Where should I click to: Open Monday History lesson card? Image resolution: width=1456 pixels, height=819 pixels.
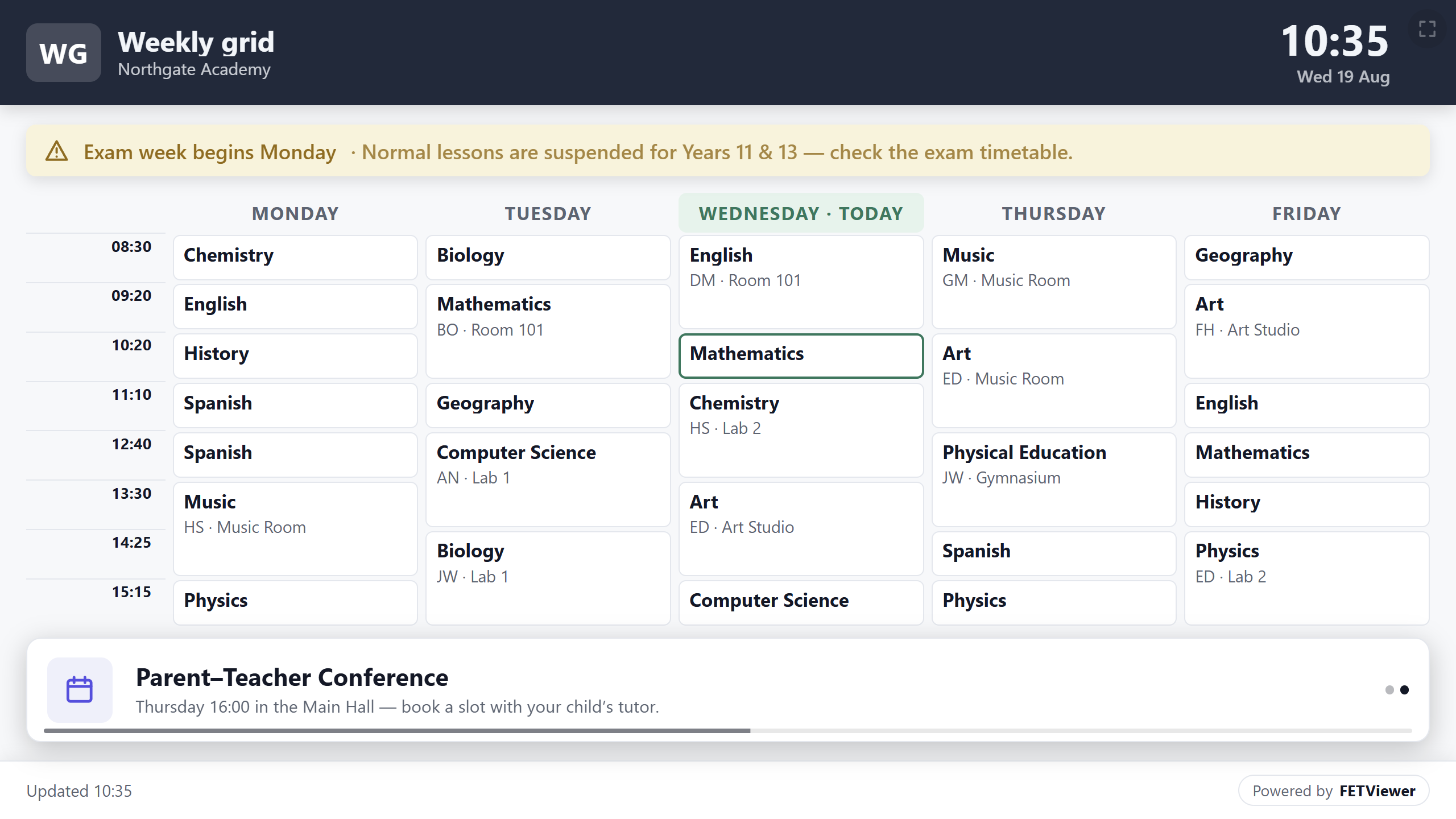(x=295, y=356)
